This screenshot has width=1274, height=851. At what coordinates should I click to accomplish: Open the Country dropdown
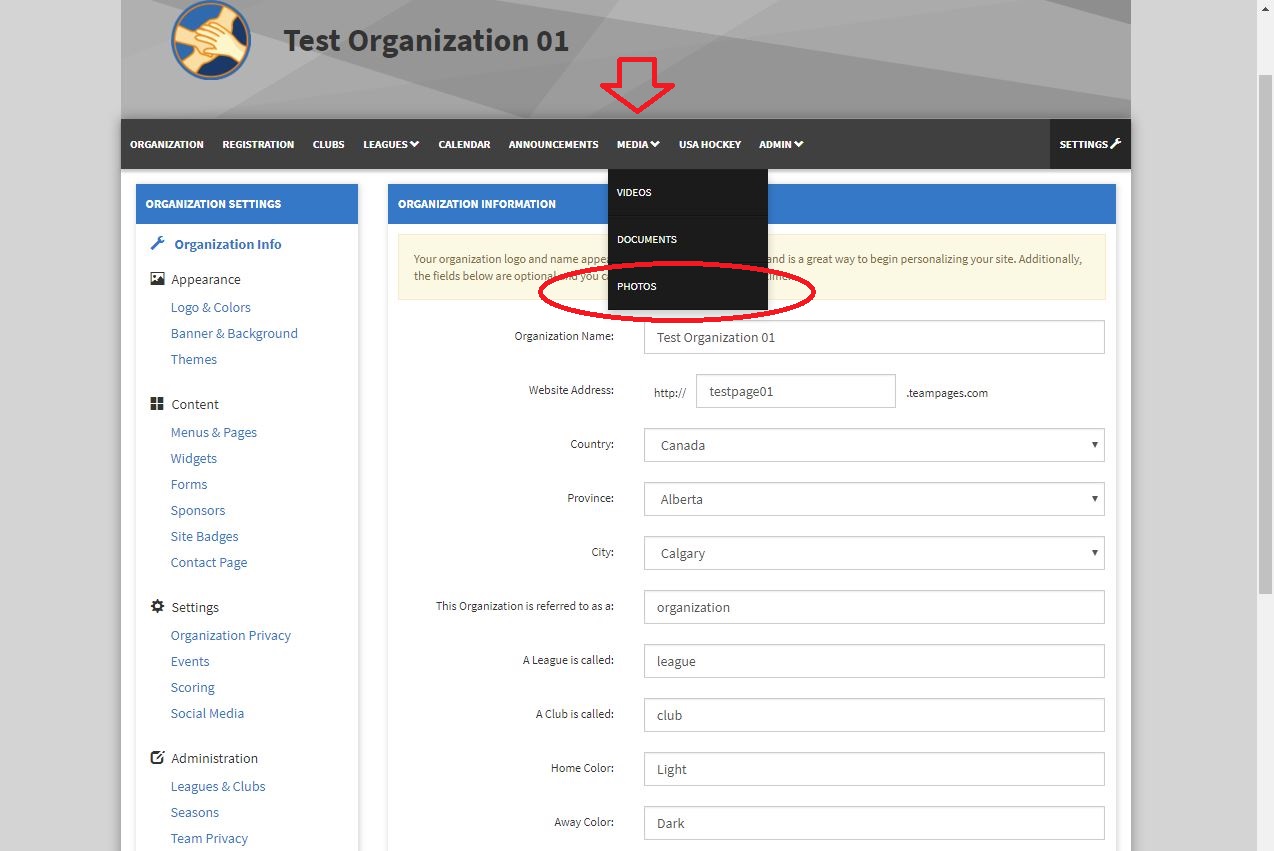(x=874, y=445)
